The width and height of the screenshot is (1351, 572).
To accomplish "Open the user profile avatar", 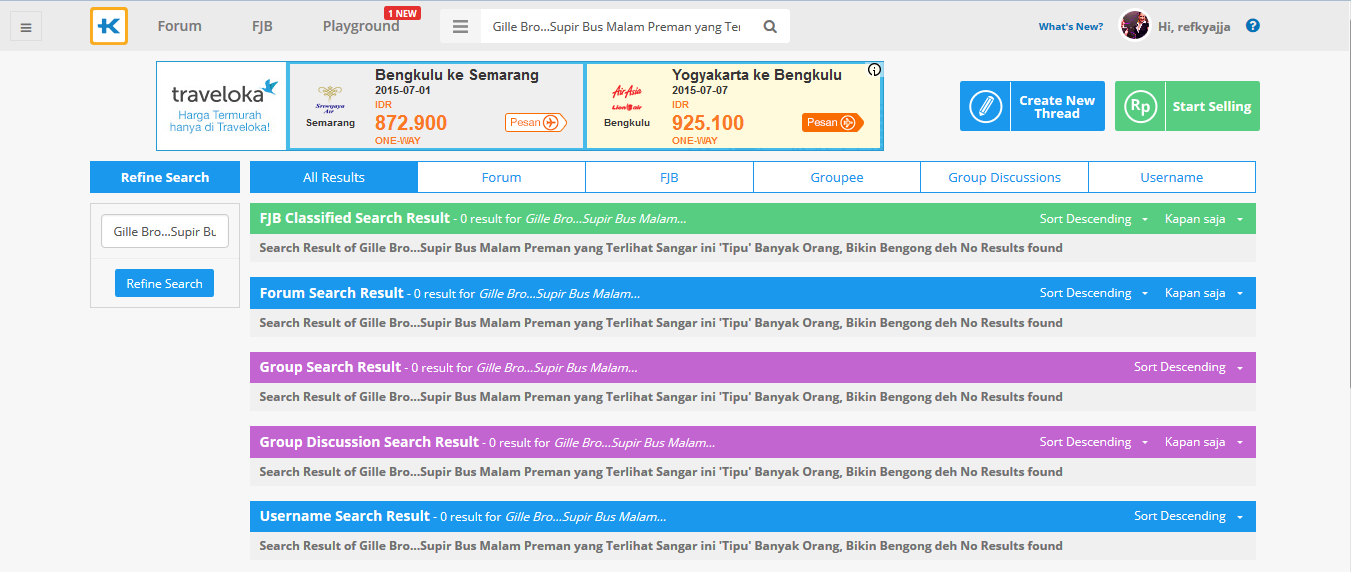I will click(1134, 26).
